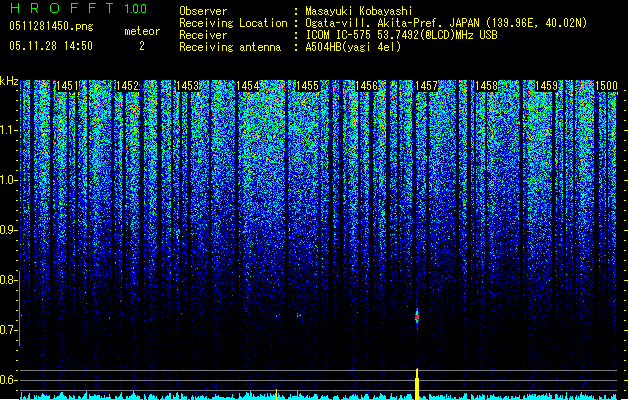Click the small yellow spike near 1454

(276, 394)
